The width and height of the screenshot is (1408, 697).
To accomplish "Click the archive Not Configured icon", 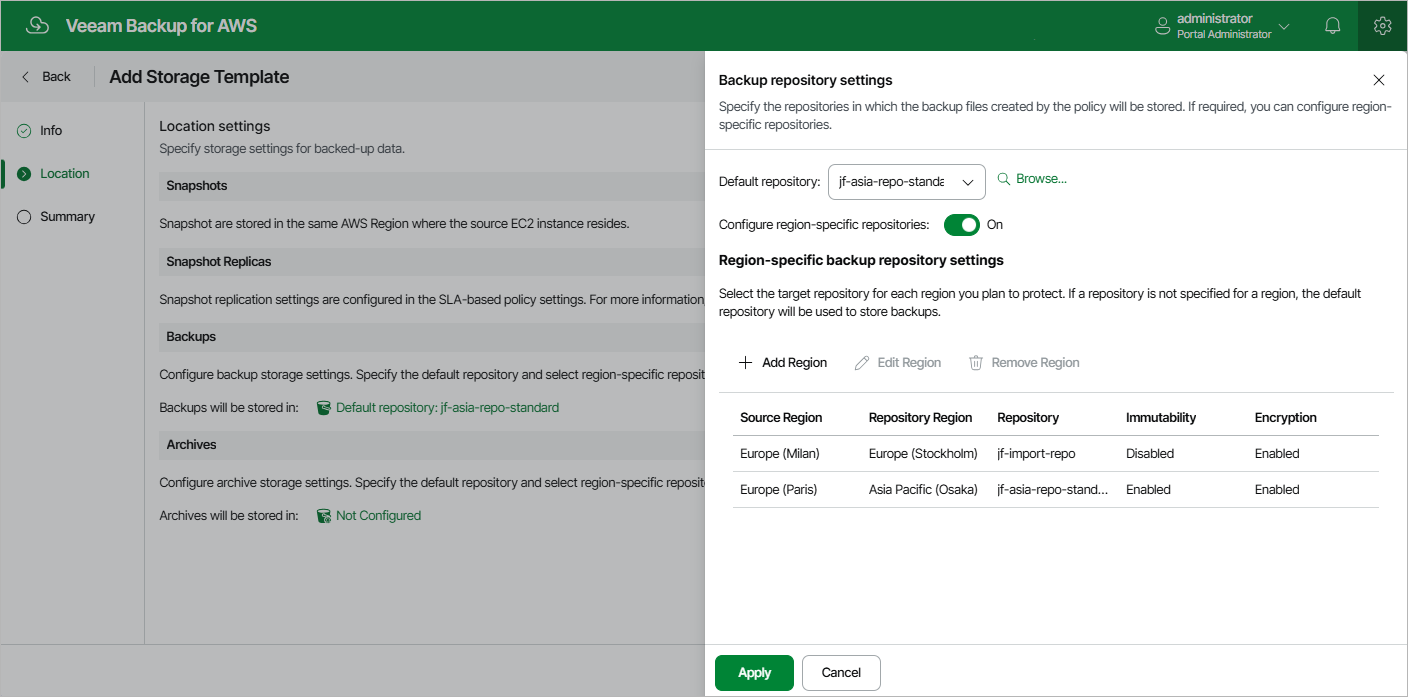I will click(323, 516).
